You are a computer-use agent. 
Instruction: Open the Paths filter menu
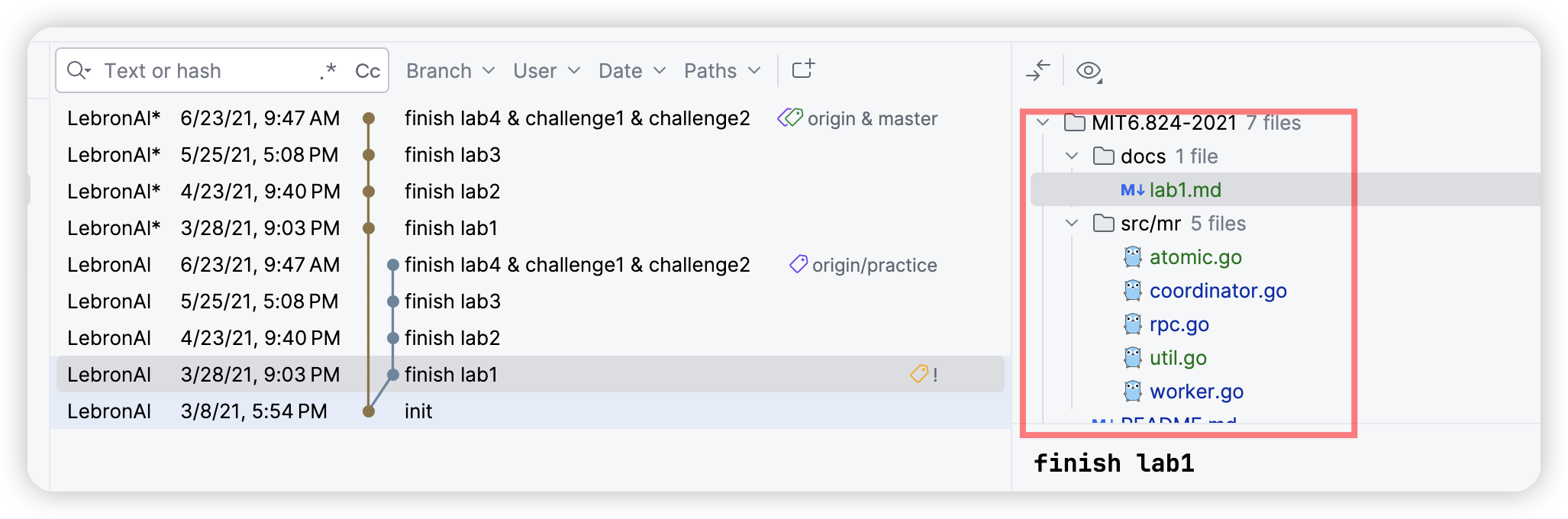click(722, 71)
